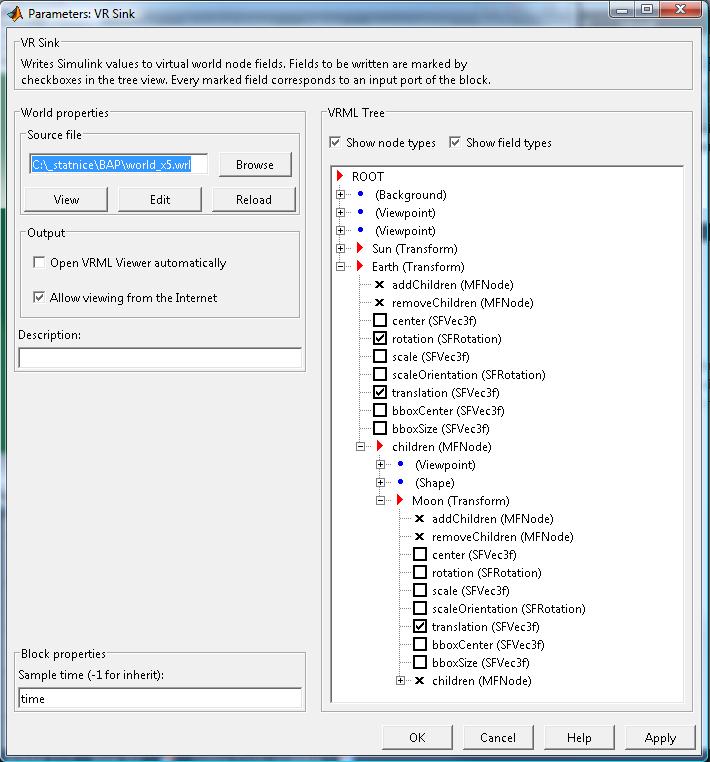Toggle Show field types checkbox
This screenshot has width=710, height=762.
455,142
